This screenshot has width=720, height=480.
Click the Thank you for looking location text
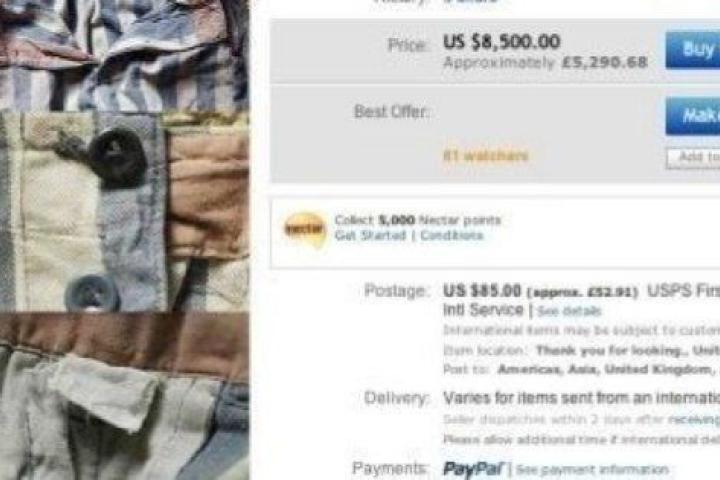tap(628, 351)
